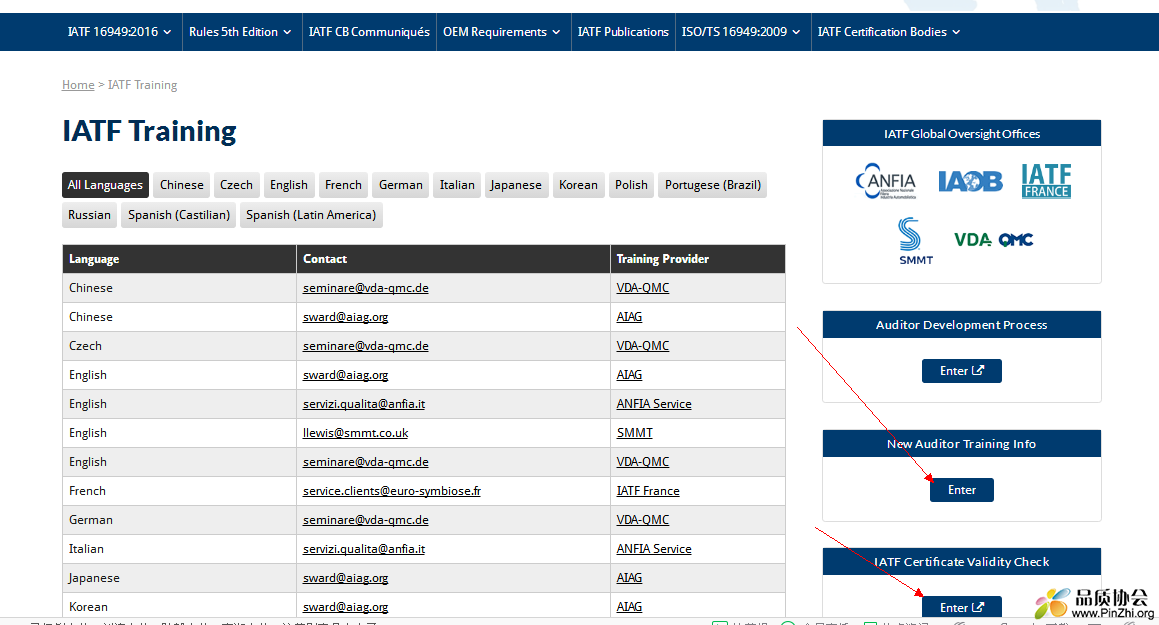Filter training by Polish

coord(631,185)
